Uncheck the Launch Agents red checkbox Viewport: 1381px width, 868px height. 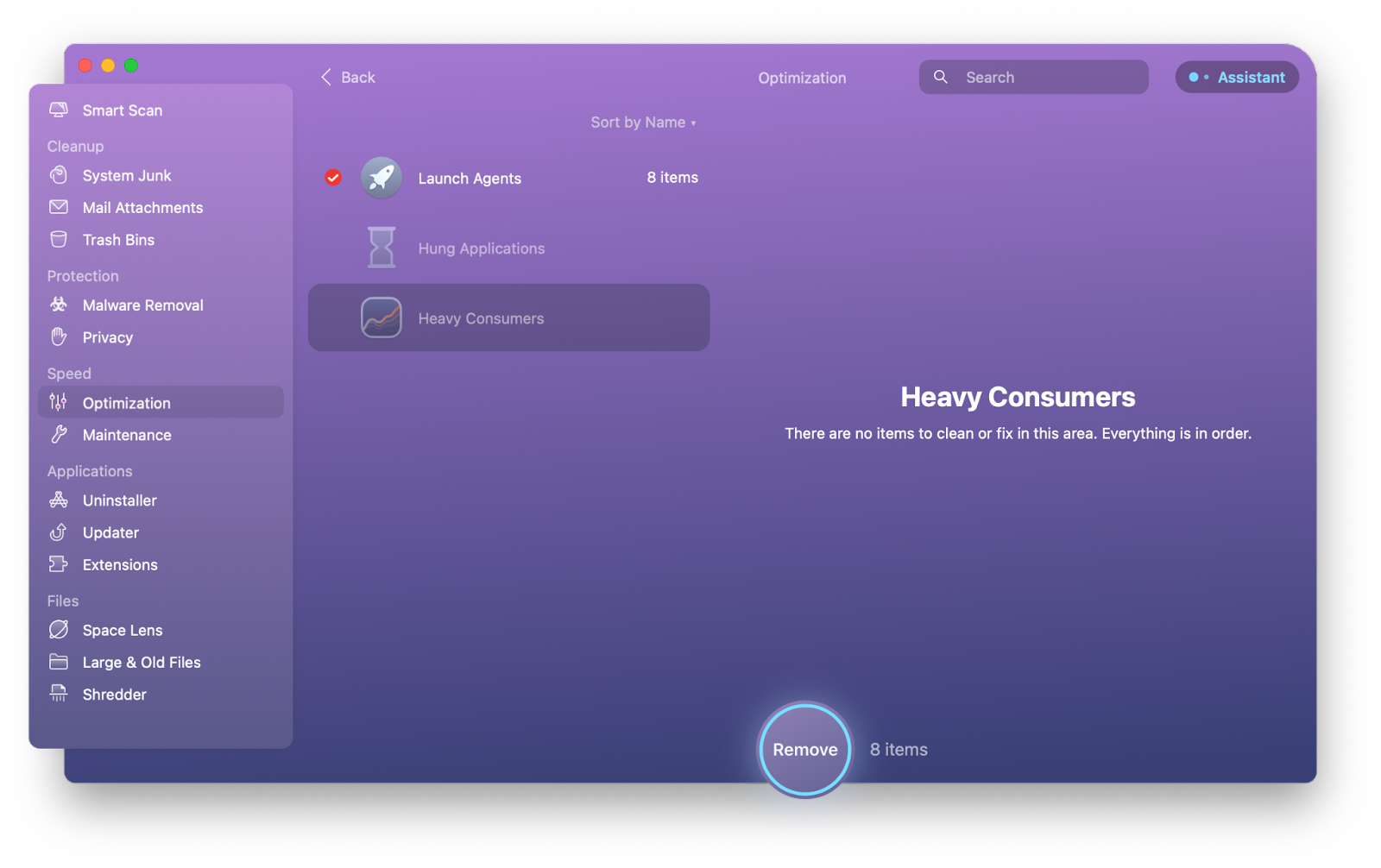point(333,178)
